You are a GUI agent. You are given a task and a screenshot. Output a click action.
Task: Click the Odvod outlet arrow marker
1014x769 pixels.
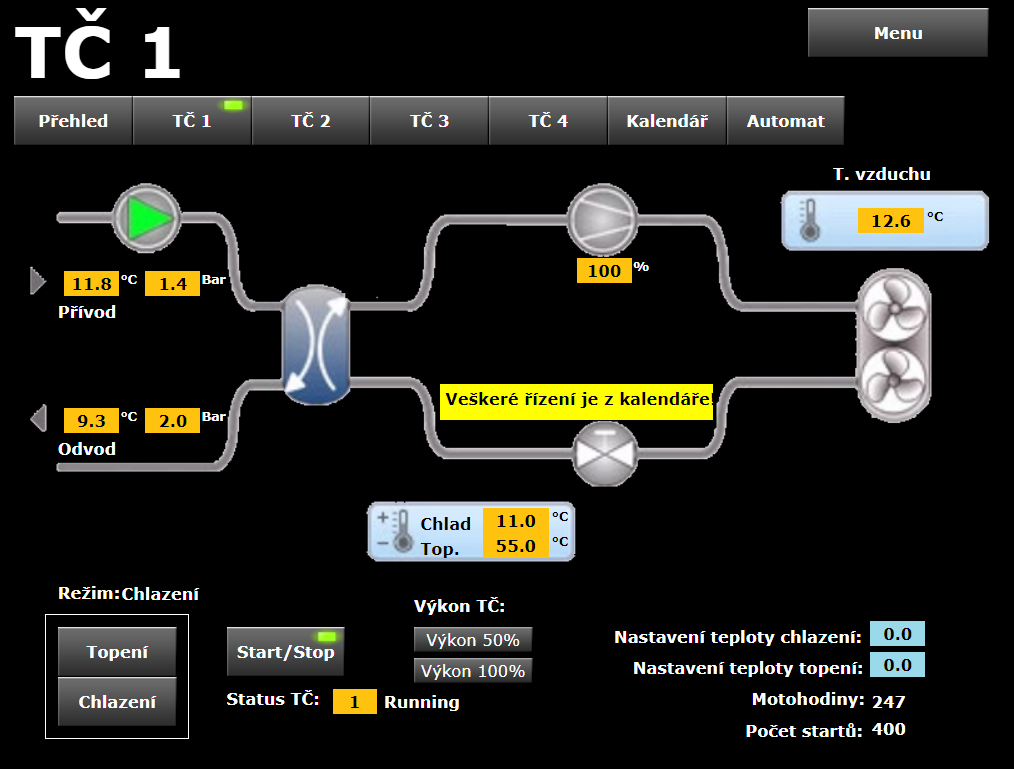38,418
